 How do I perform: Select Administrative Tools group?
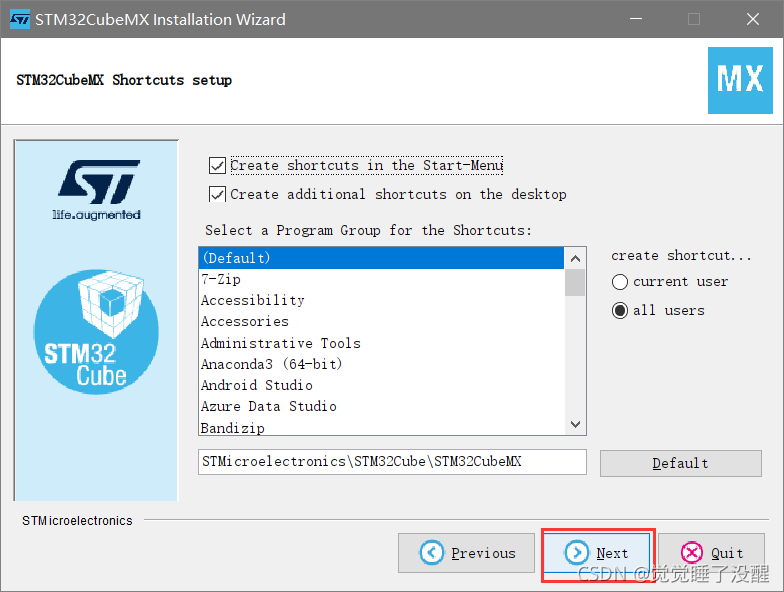[x=382, y=343]
